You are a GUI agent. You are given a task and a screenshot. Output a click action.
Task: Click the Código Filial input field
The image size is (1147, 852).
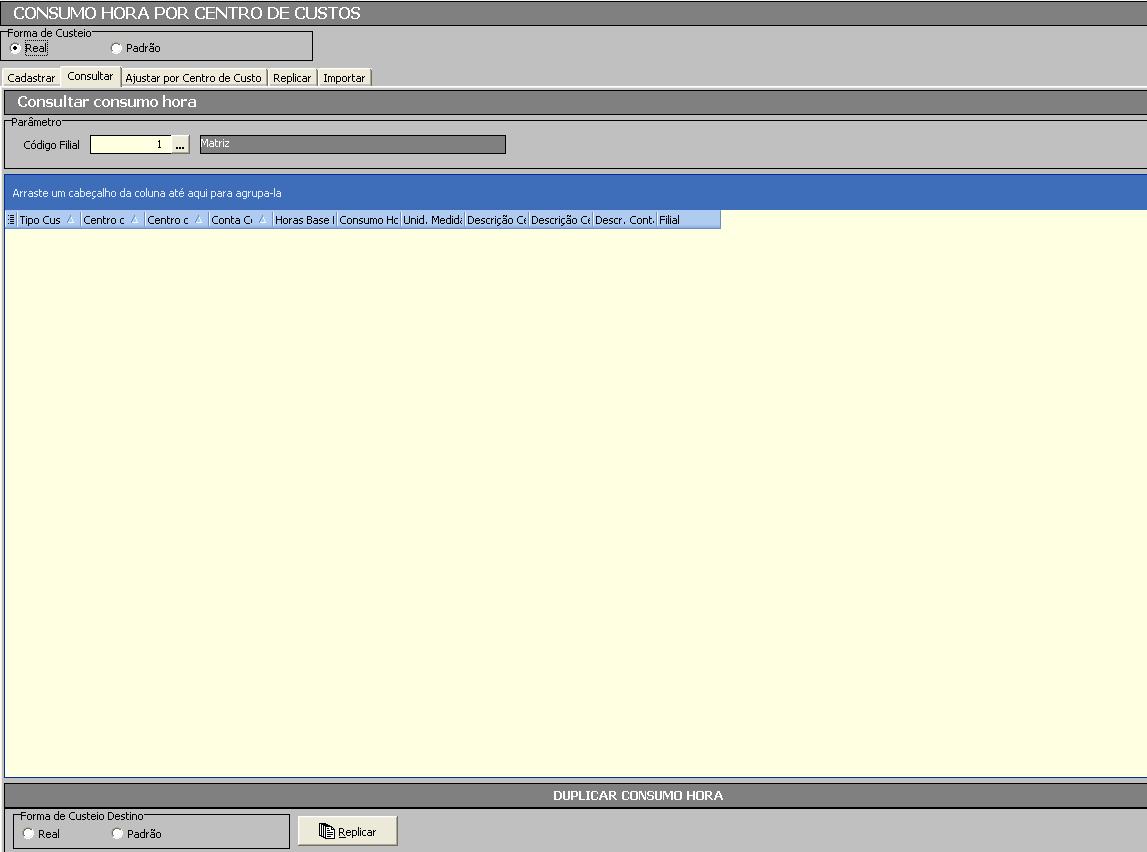pyautogui.click(x=130, y=145)
